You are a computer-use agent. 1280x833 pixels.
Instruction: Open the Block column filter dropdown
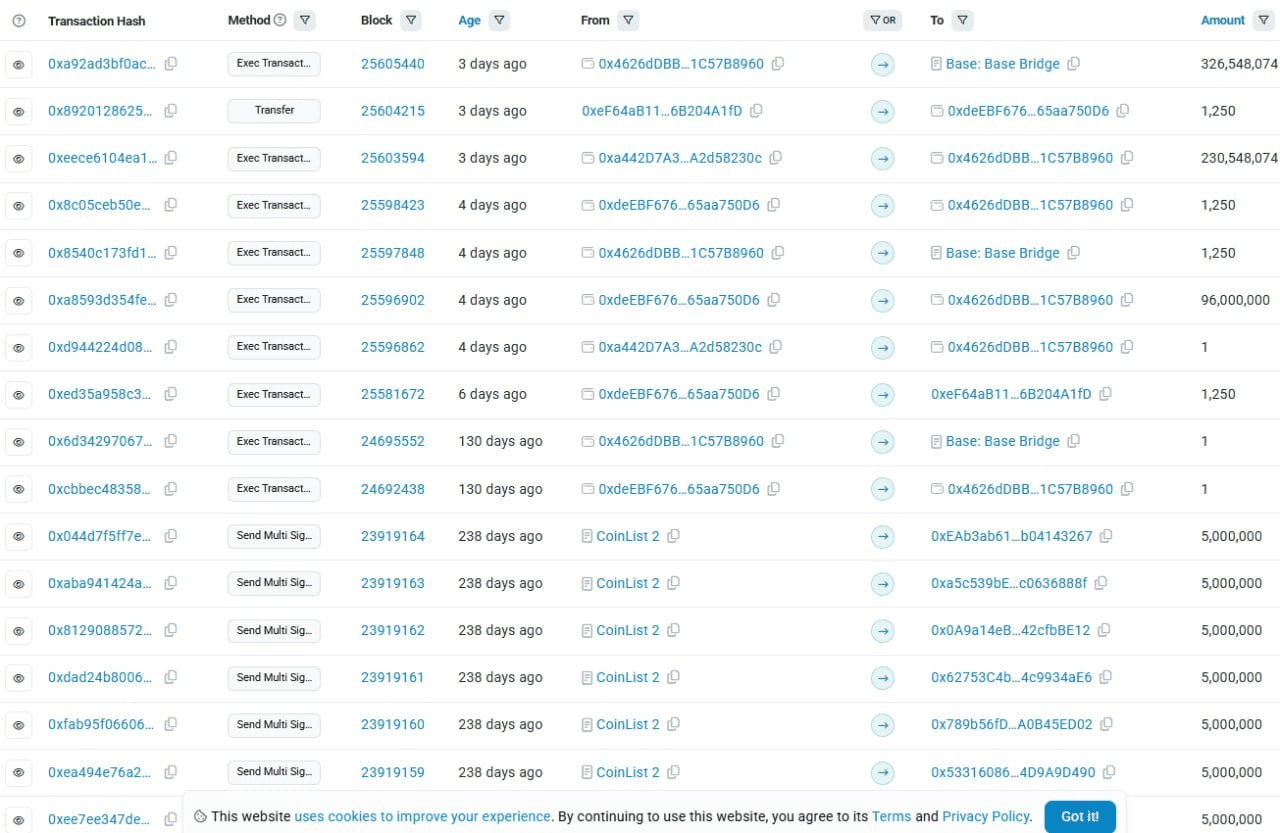click(410, 20)
